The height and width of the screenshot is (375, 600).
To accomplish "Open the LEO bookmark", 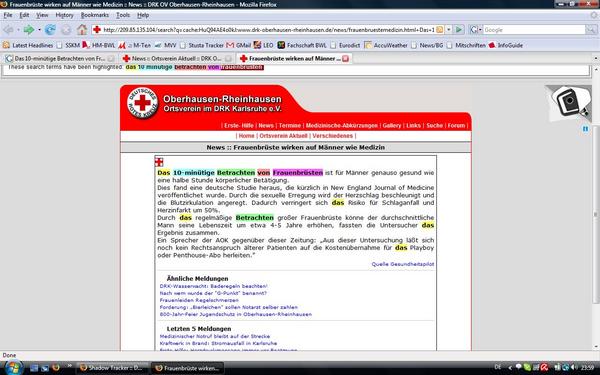I will [263, 45].
